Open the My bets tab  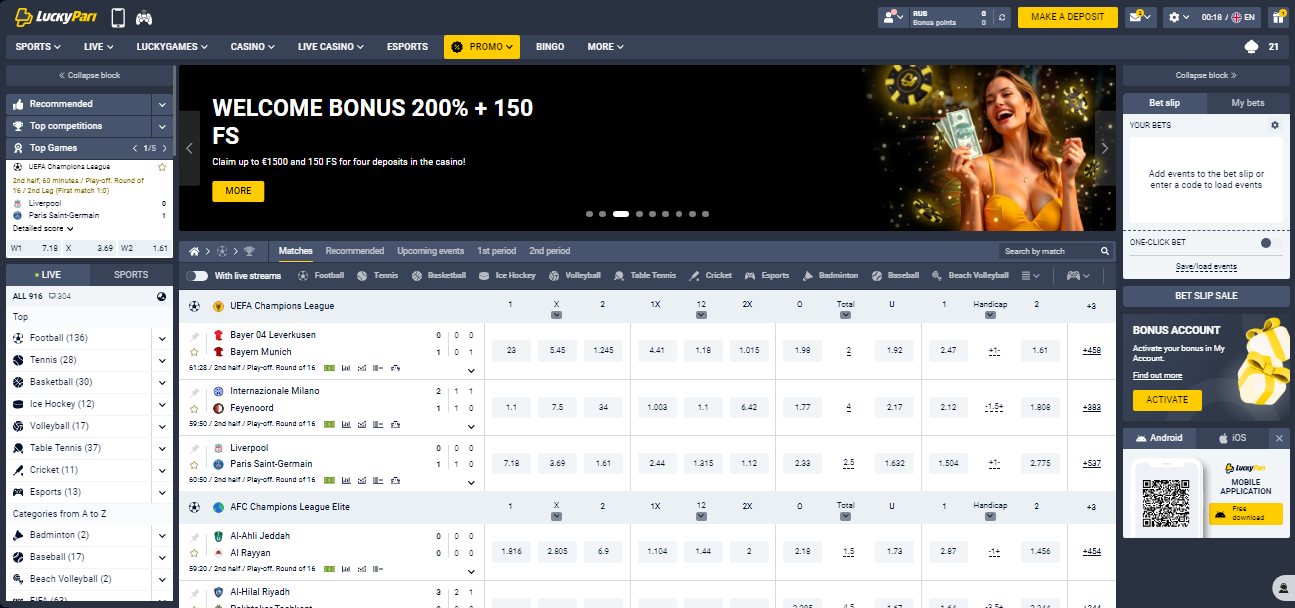pyautogui.click(x=1247, y=103)
